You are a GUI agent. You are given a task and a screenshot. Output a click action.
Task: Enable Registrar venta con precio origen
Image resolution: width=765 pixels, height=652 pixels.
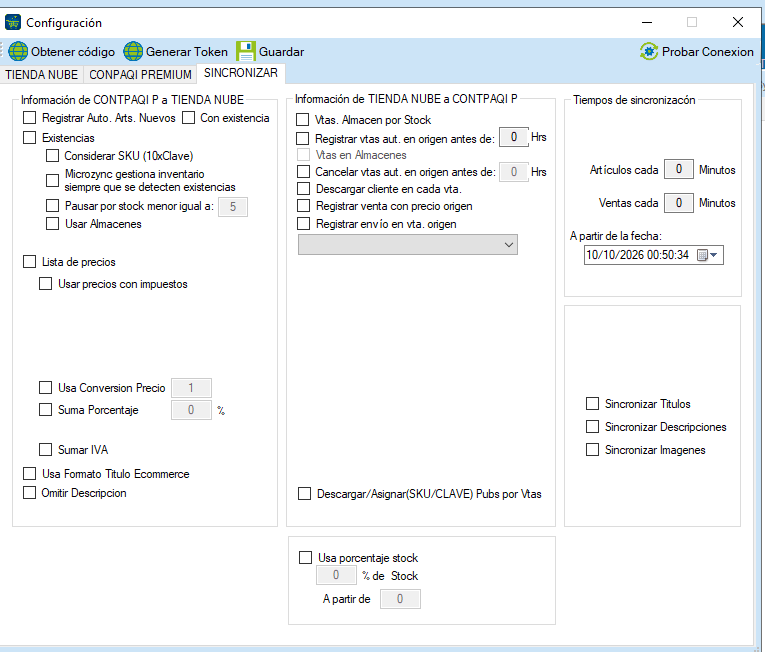[x=303, y=205]
